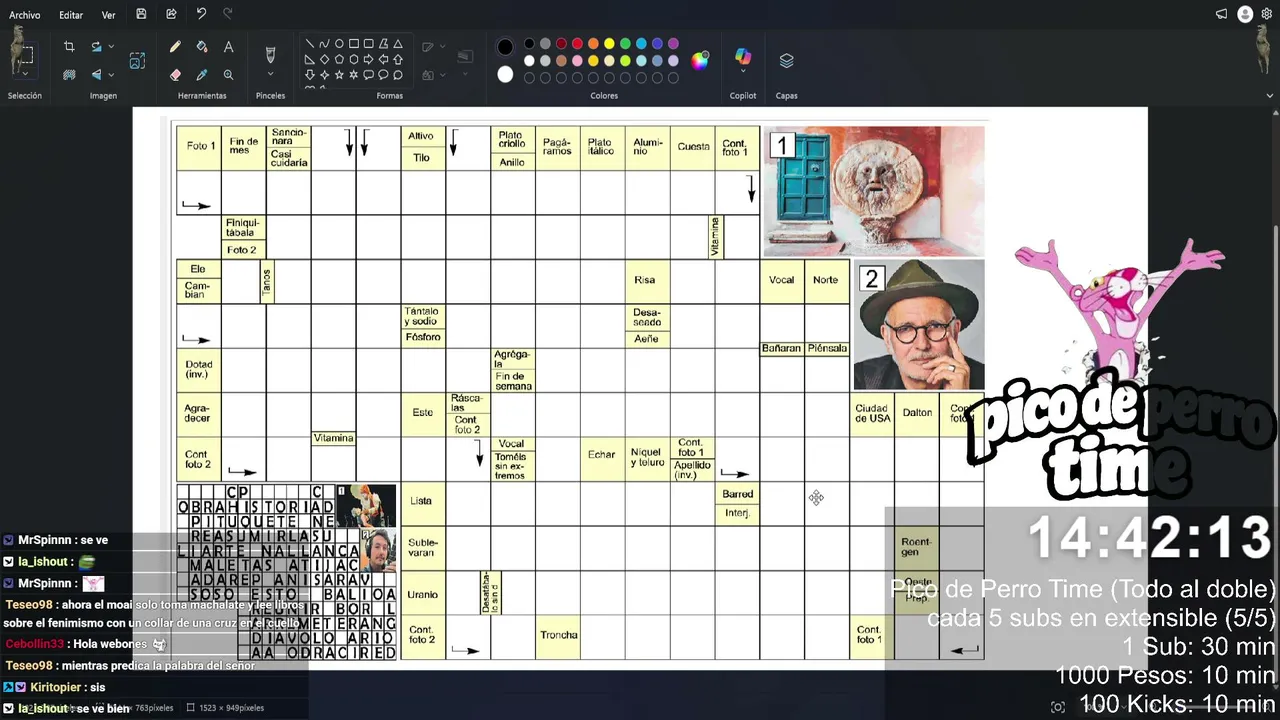1280x720 pixels.
Task: Open the Copilot button
Action: pos(743,57)
